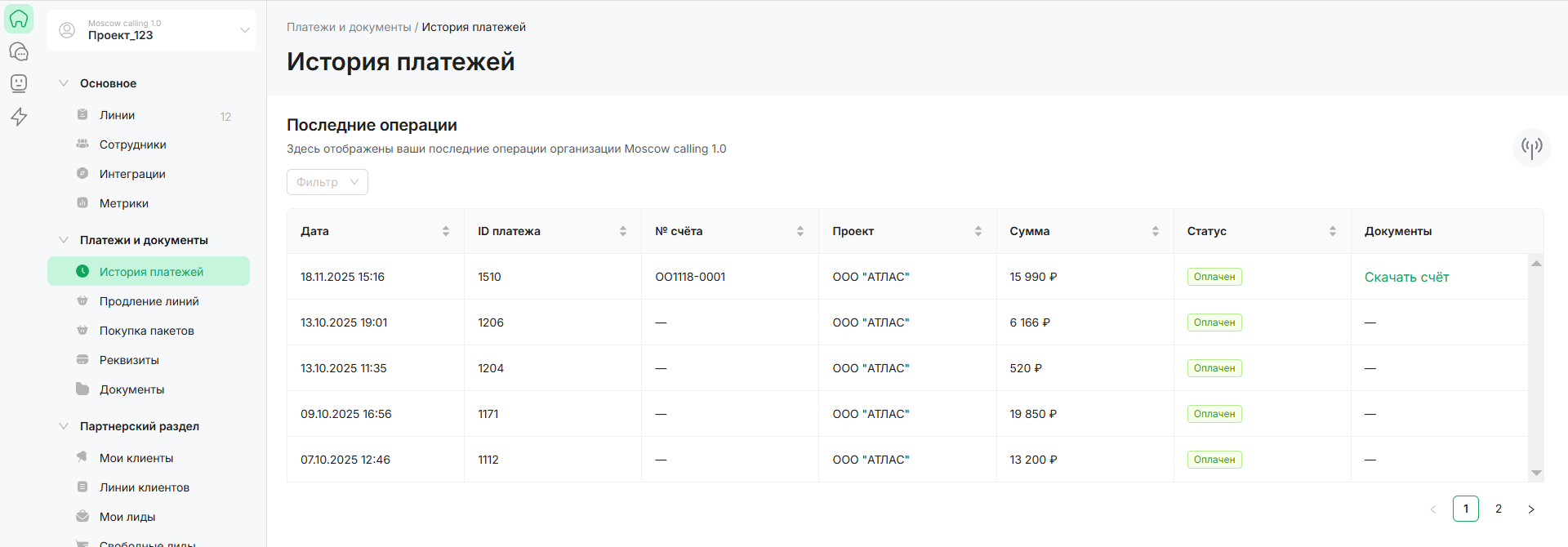Image resolution: width=1568 pixels, height=547 pixels.
Task: Click the broadcast signal icon at right
Action: [x=1531, y=147]
